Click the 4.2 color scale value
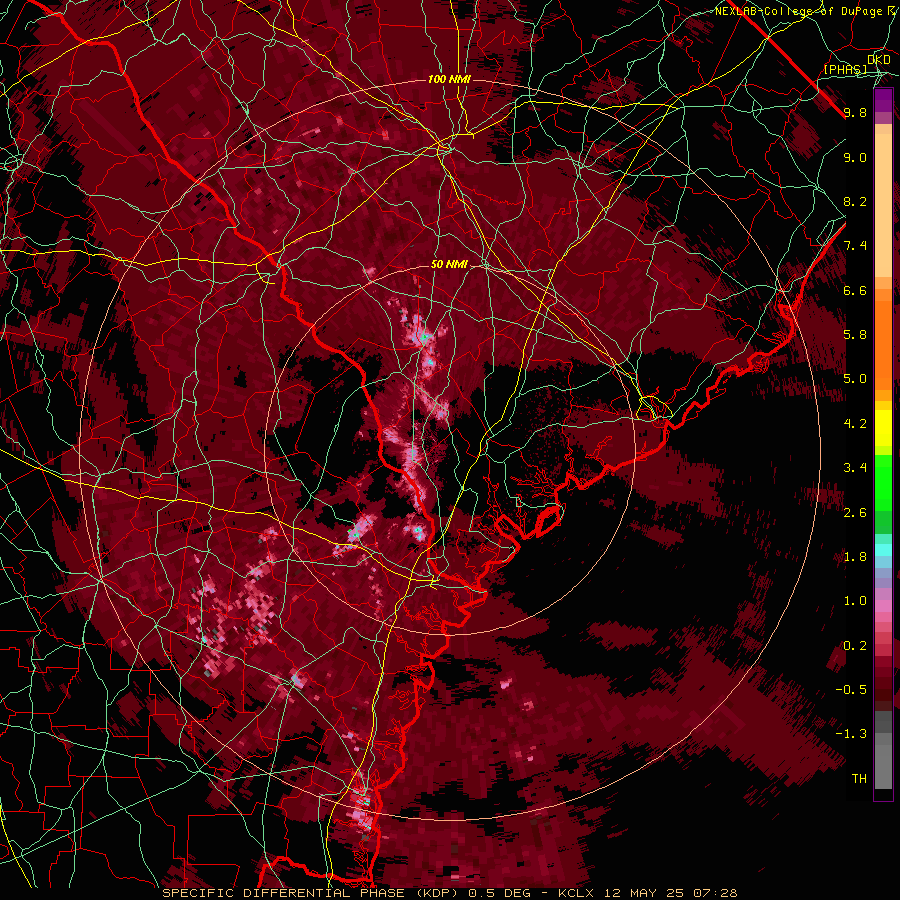900x900 pixels. coord(855,424)
